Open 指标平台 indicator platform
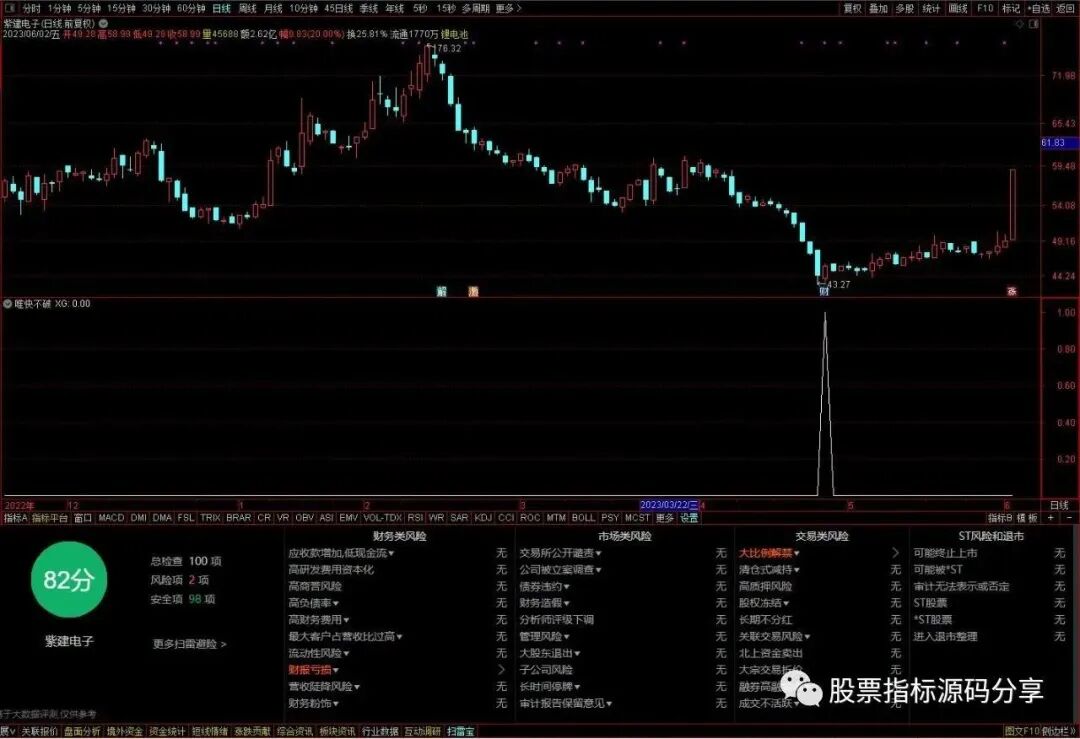Image resolution: width=1080 pixels, height=739 pixels. coord(50,518)
